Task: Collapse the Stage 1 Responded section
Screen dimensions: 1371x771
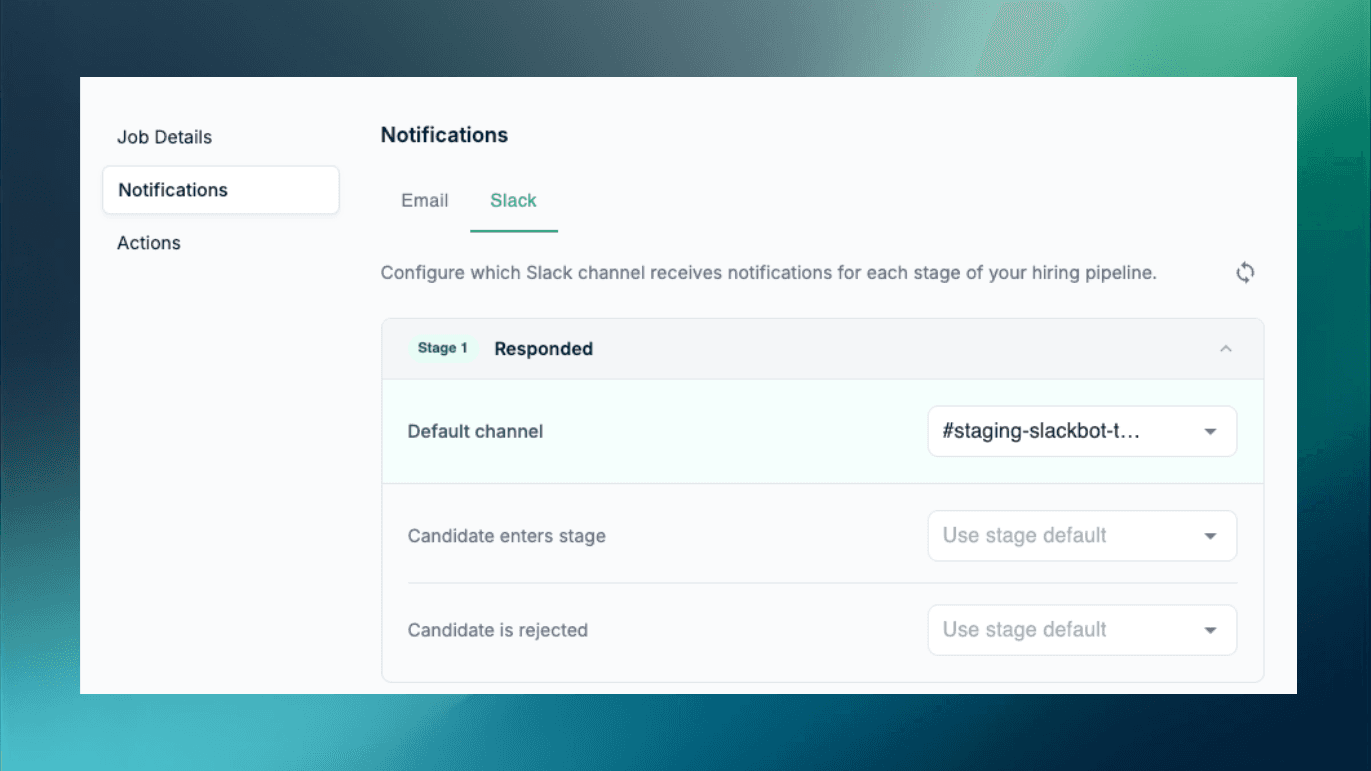Action: pyautogui.click(x=1226, y=349)
